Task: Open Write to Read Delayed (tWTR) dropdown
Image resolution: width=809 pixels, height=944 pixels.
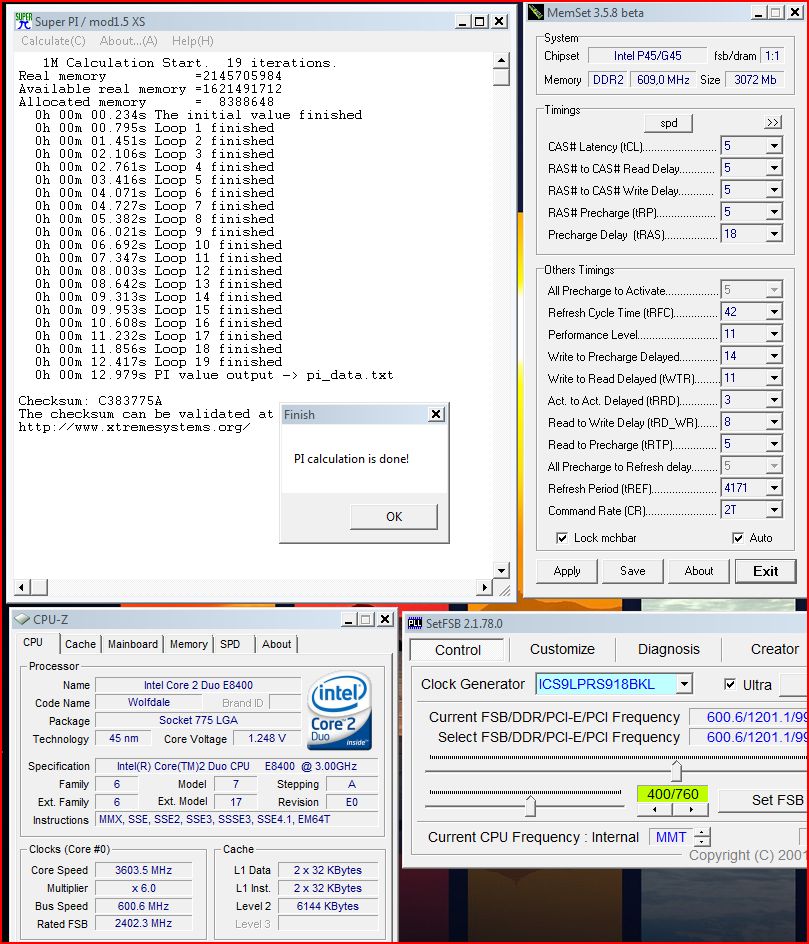Action: pos(775,378)
